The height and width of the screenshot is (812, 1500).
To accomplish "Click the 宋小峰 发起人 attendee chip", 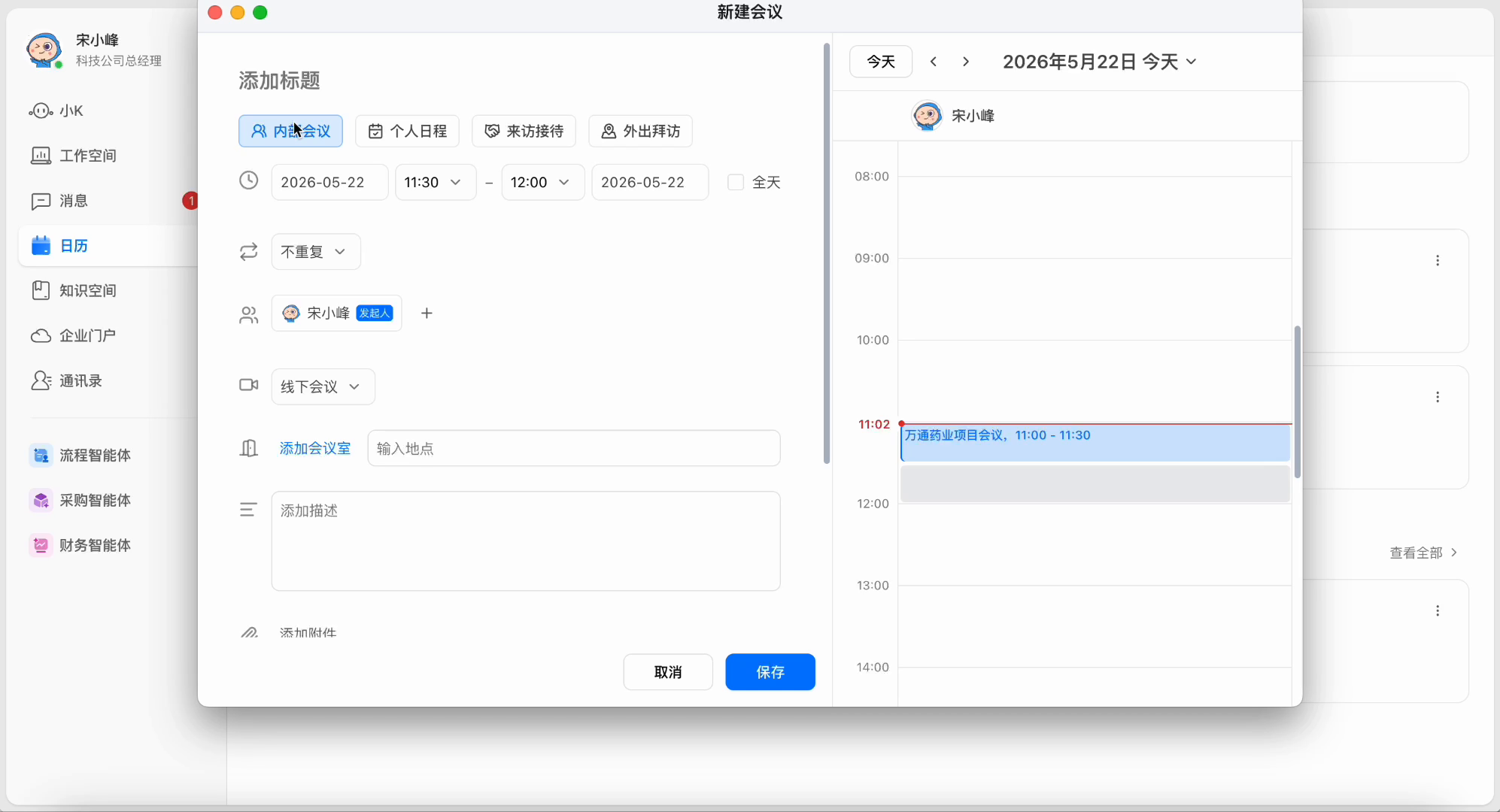I will (336, 314).
